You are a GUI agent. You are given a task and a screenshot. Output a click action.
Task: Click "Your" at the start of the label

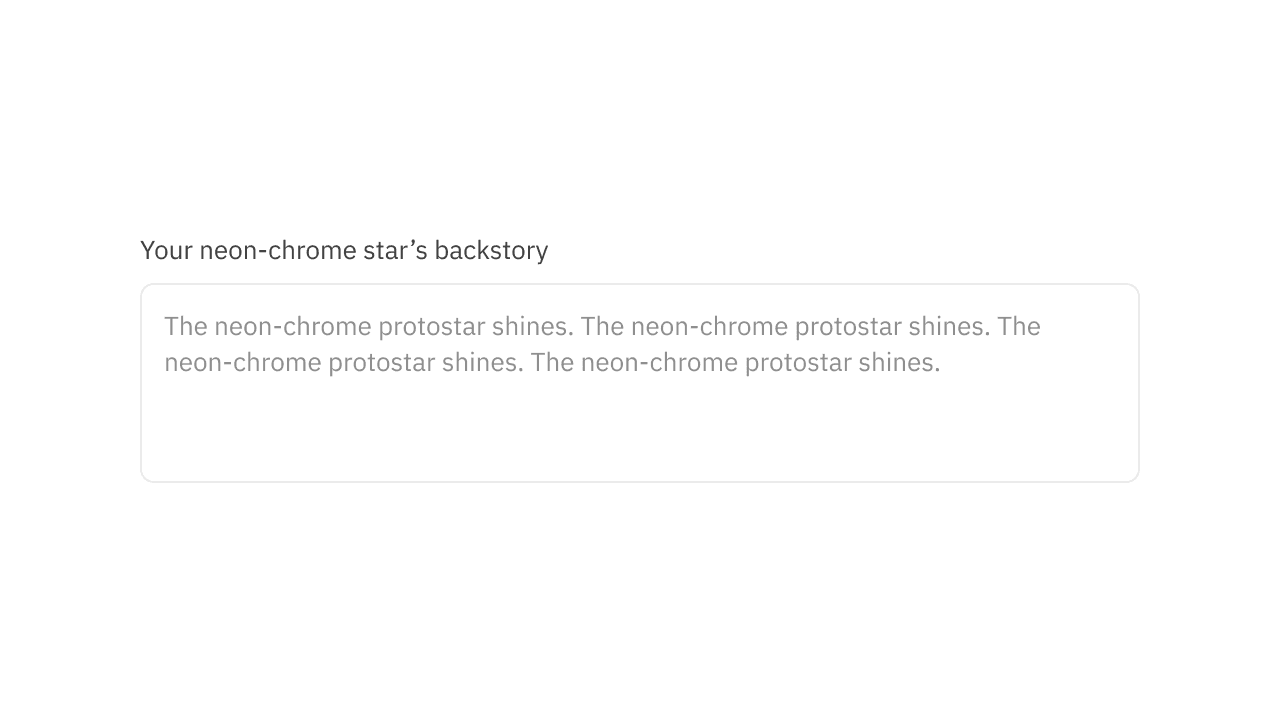click(166, 250)
